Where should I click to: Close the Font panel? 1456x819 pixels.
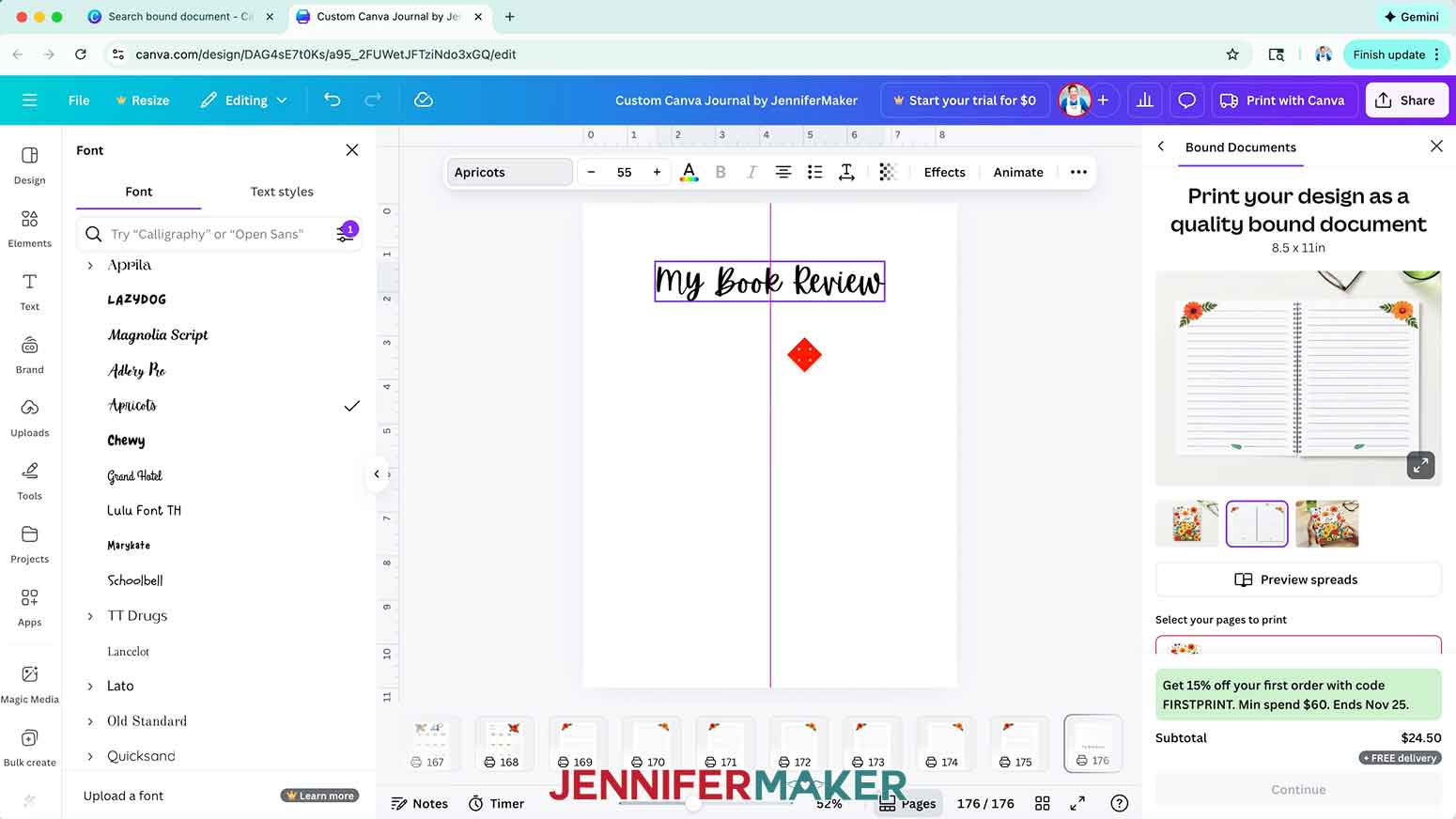click(352, 150)
